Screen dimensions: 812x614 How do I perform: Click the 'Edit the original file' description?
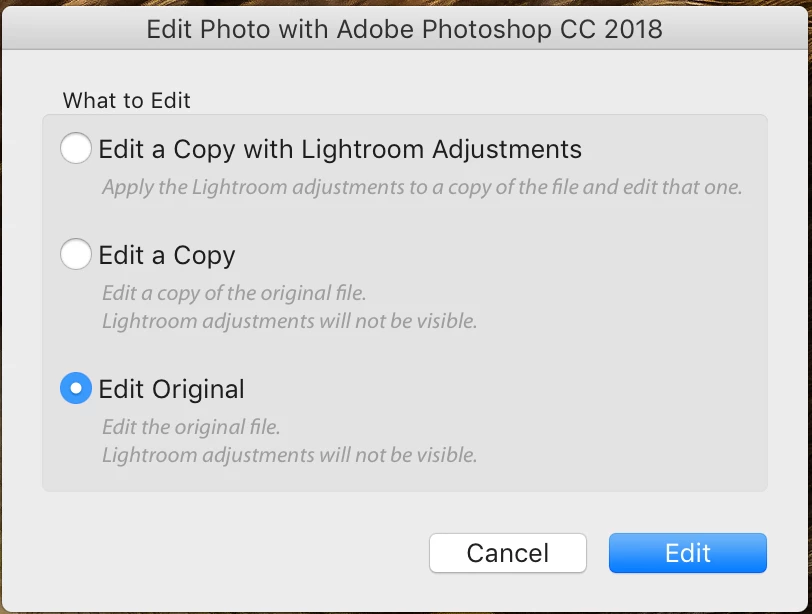point(191,427)
